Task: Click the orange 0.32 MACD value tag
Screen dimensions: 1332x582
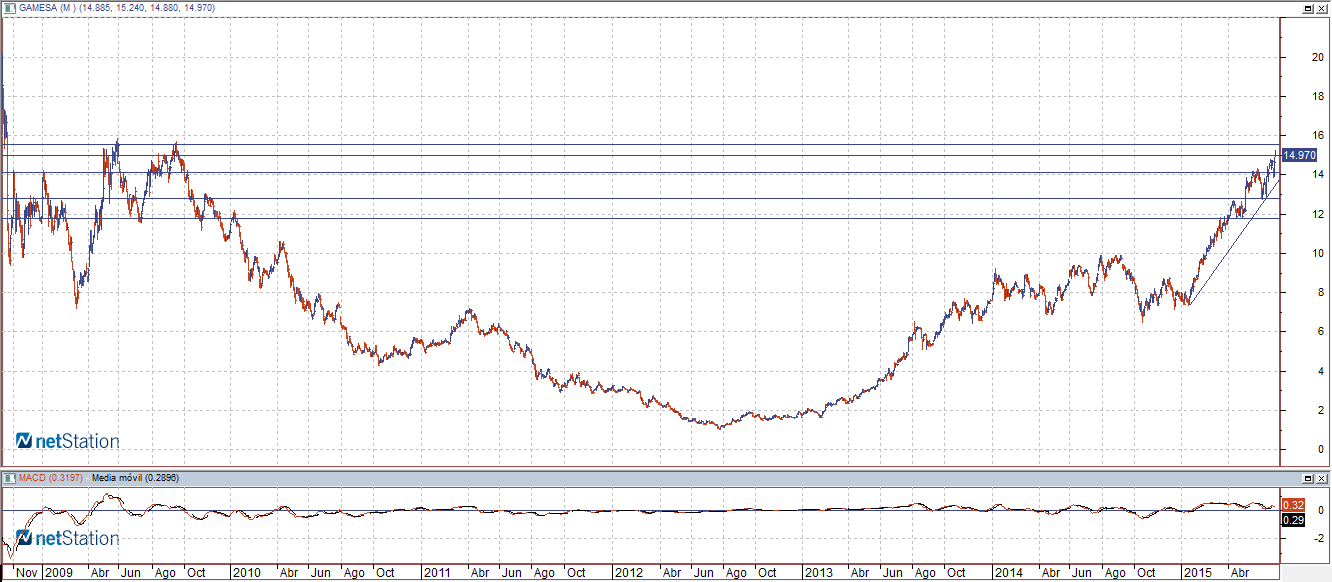Action: [1294, 506]
